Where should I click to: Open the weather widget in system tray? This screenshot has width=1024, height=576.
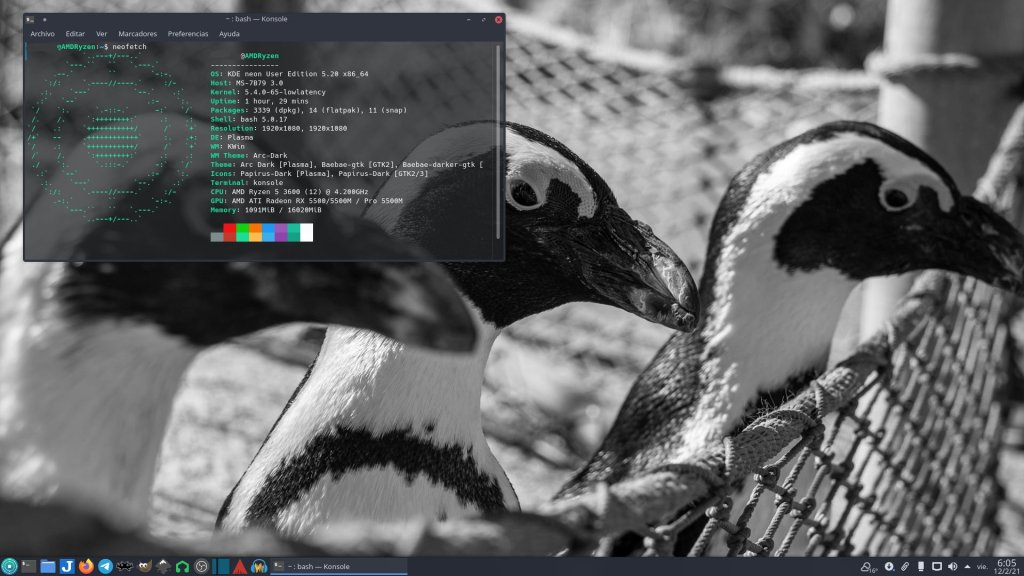click(x=868, y=566)
